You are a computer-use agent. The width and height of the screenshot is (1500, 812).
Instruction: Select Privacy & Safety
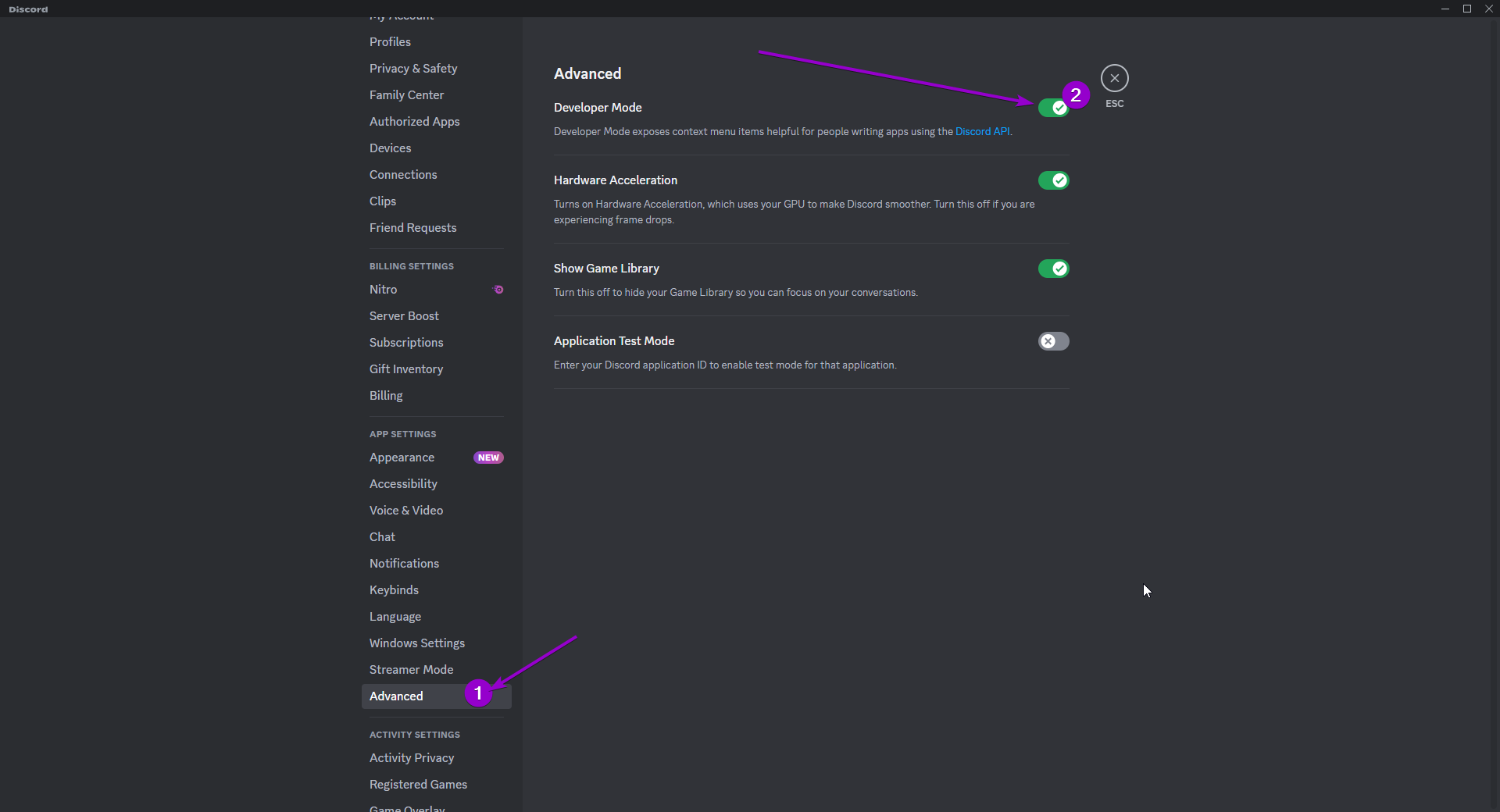coord(413,69)
